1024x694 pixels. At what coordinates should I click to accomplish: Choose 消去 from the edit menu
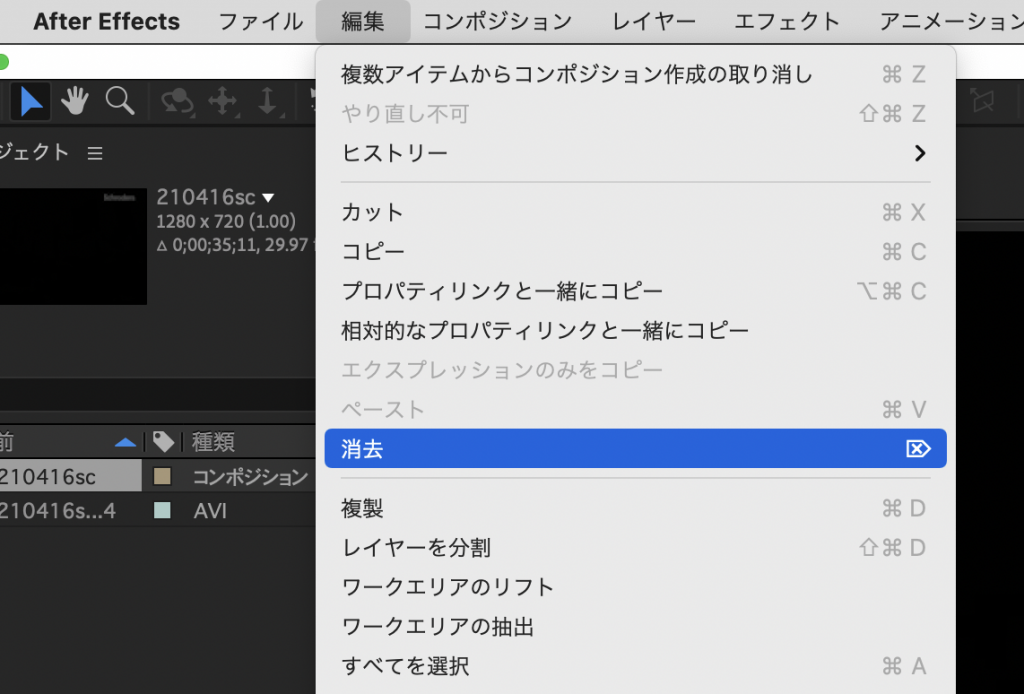pyautogui.click(x=634, y=450)
